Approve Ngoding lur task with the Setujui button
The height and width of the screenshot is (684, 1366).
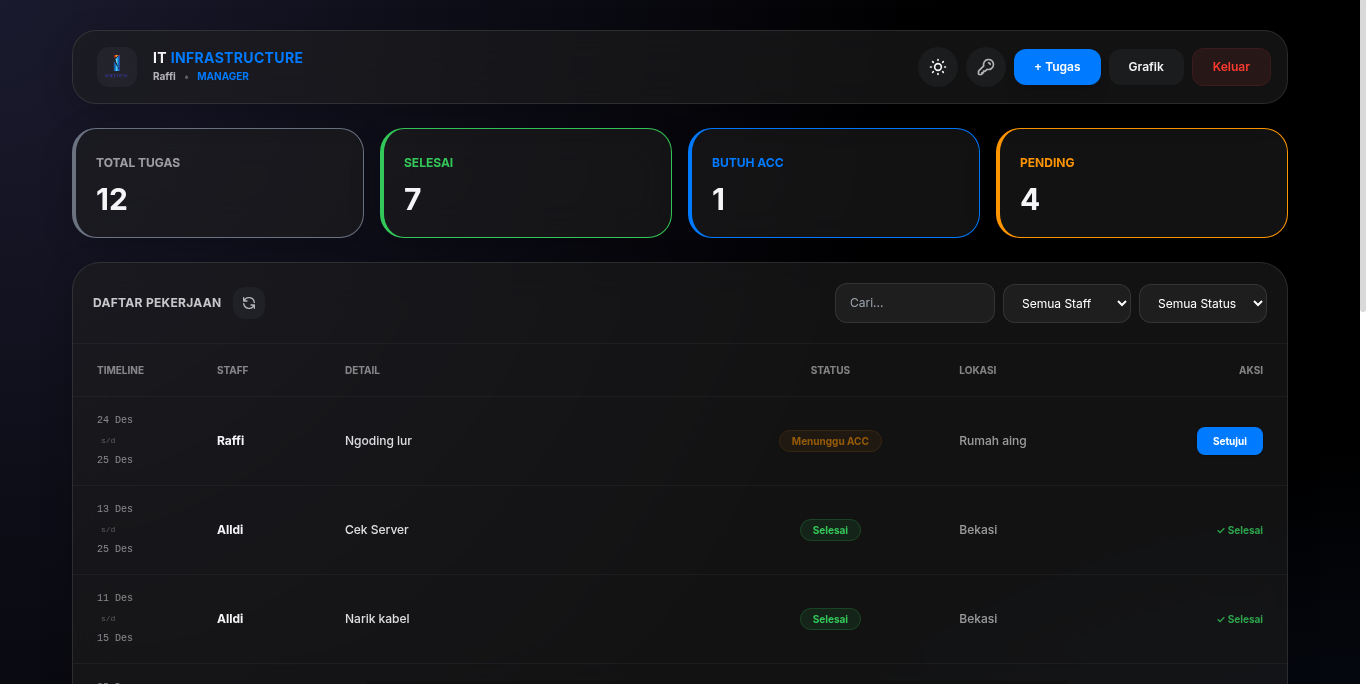click(x=1229, y=440)
